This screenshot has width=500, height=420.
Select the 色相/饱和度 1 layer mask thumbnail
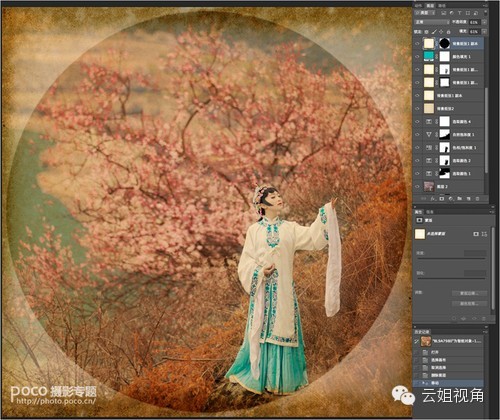pyautogui.click(x=445, y=148)
